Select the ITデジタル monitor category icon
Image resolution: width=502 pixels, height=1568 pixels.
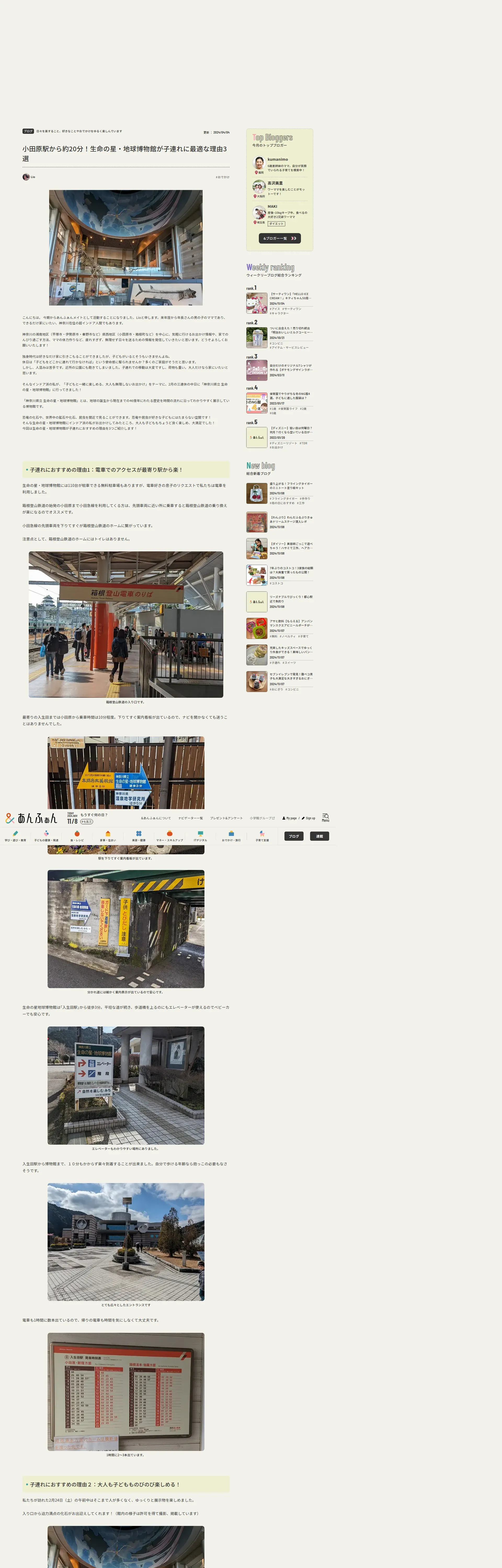tap(201, 836)
